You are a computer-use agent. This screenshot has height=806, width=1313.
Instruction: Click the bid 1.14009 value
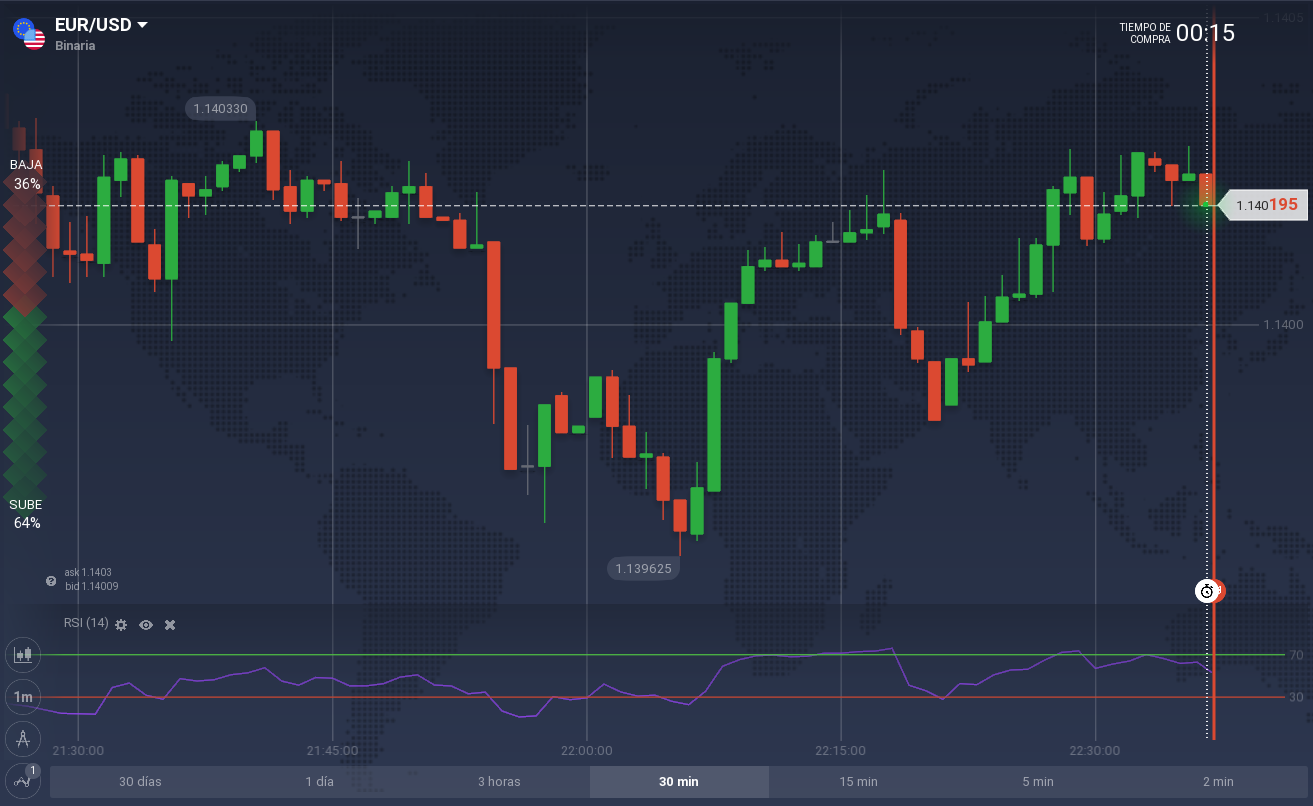click(x=91, y=586)
